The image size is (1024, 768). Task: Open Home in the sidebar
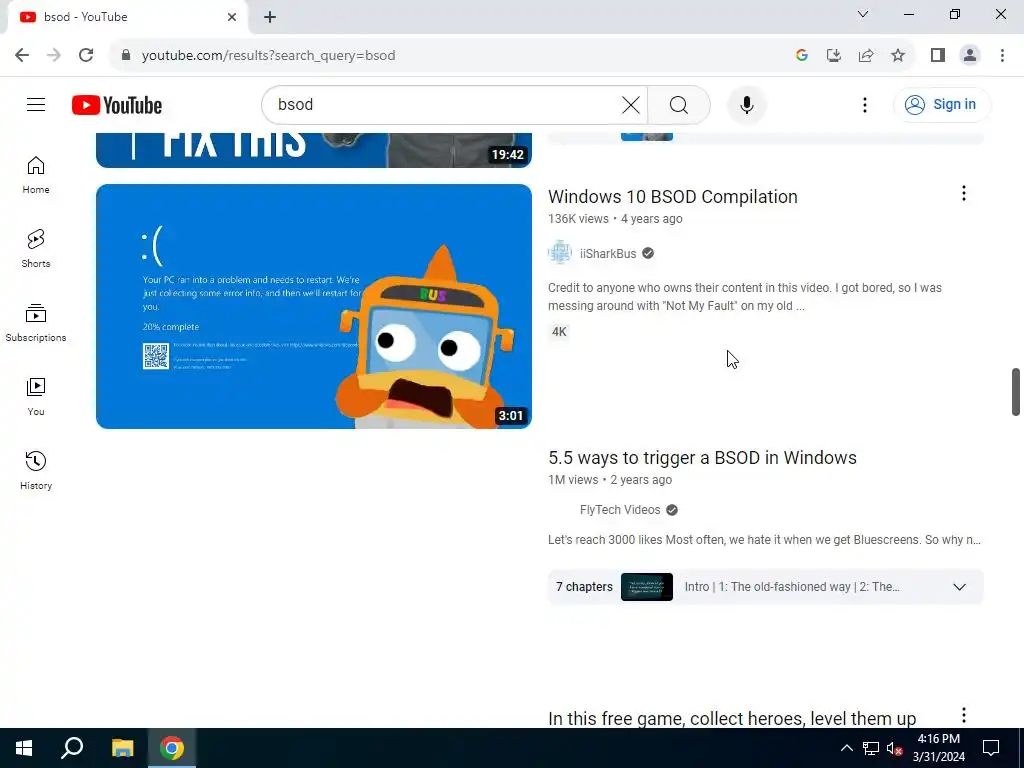[x=36, y=175]
